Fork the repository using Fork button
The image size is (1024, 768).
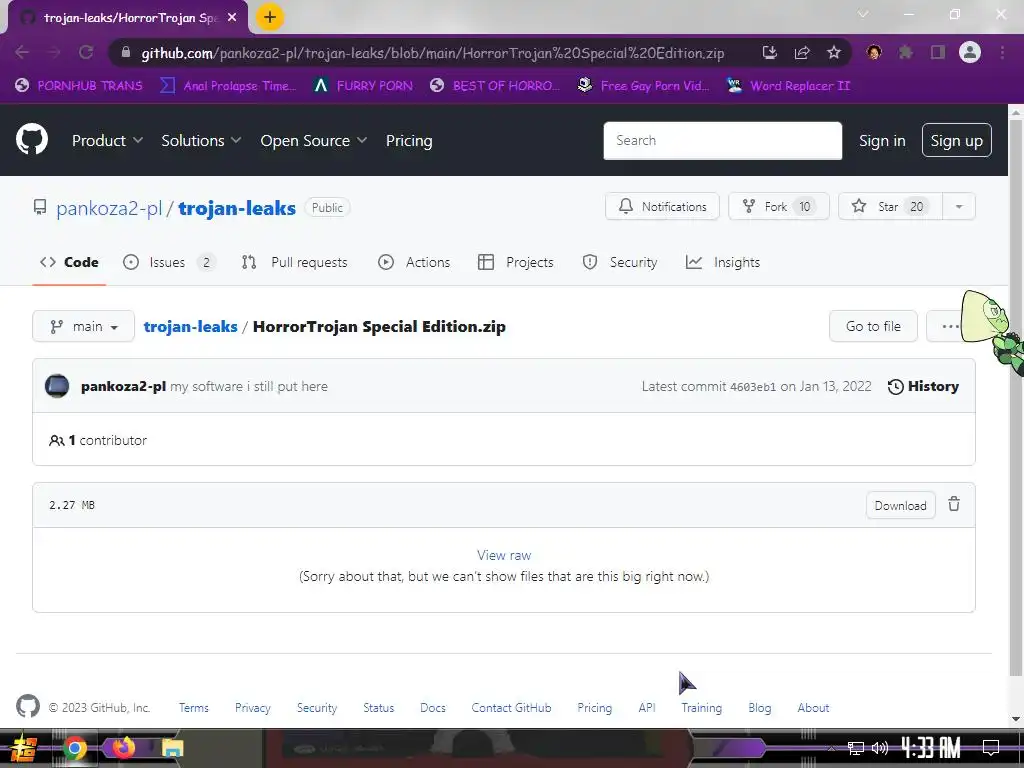[x=778, y=206]
